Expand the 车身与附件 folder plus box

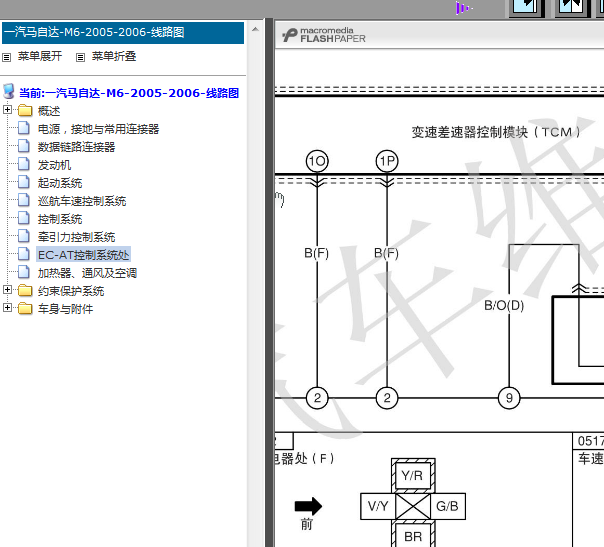tap(7, 307)
